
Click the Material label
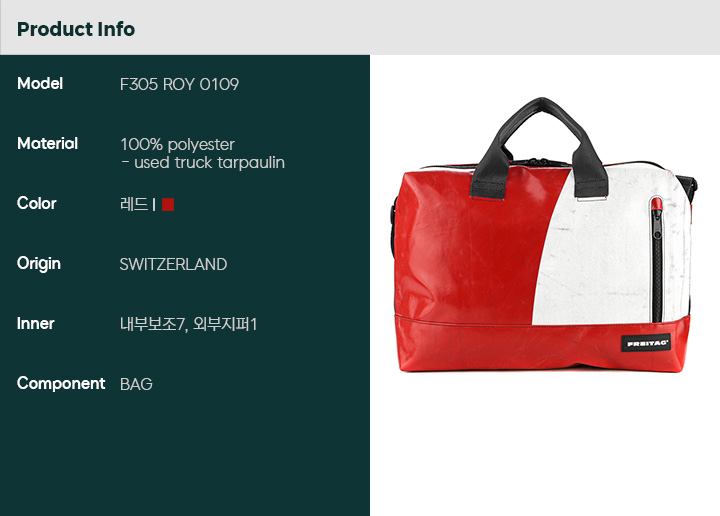point(47,144)
